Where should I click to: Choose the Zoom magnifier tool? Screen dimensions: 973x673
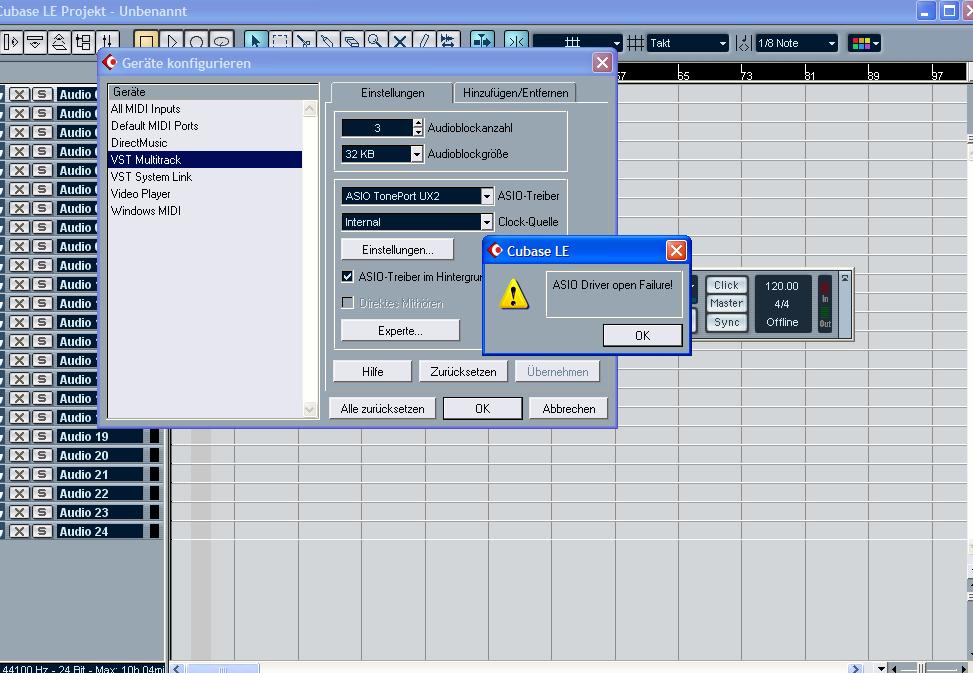[376, 42]
